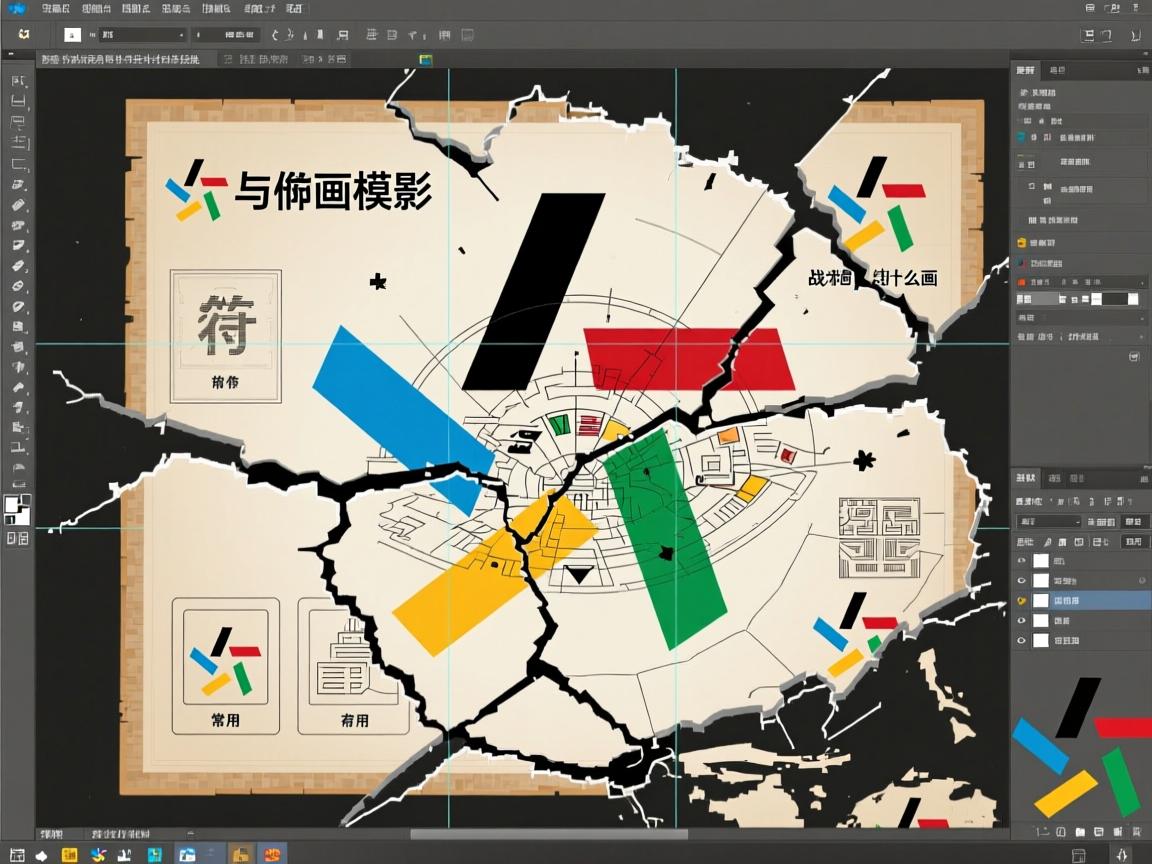This screenshot has width=1152, height=864.
Task: Hide the topmost layer using its eye icon
Action: (x=1023, y=560)
